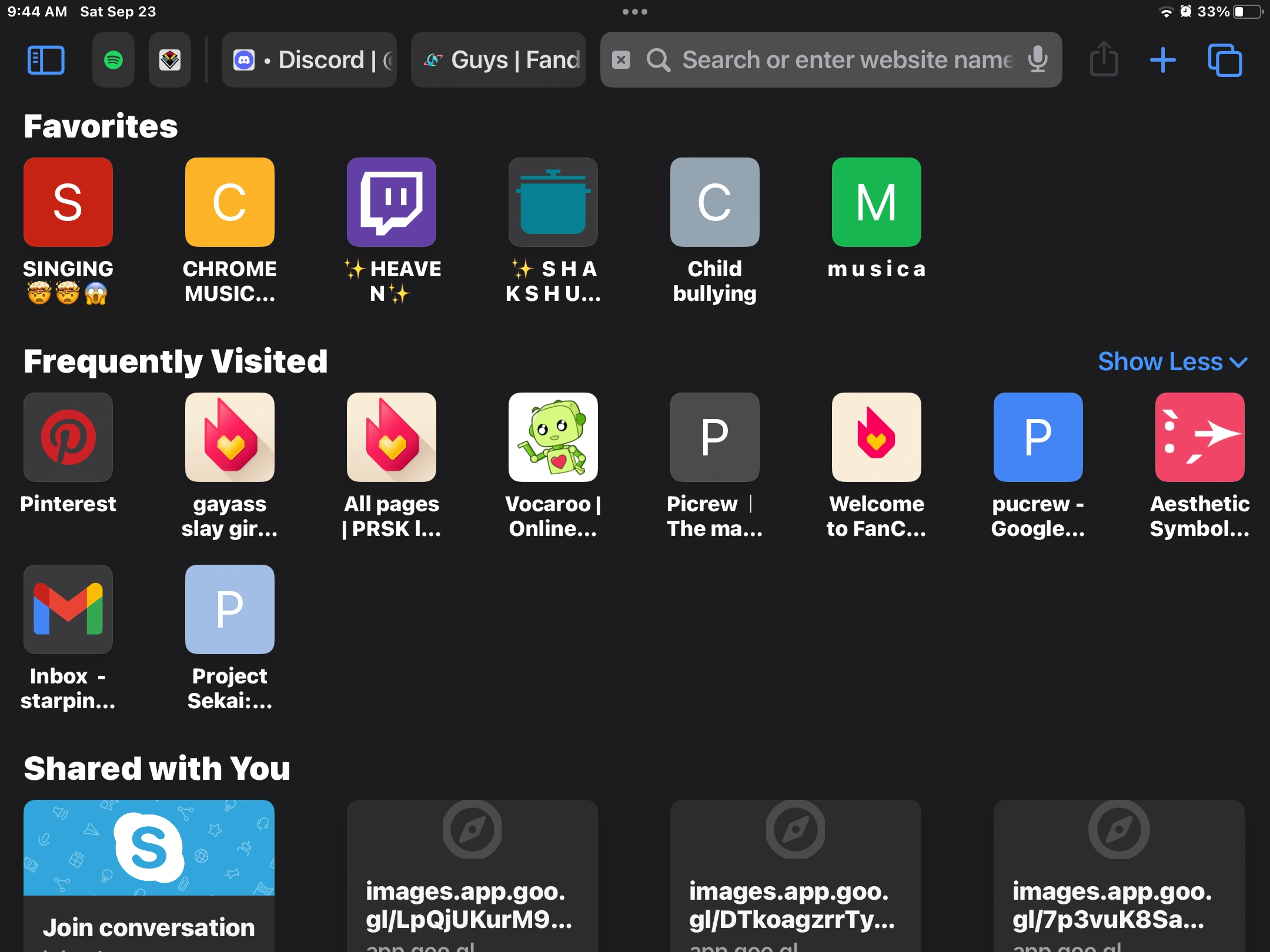Open the tab overview icon
The width and height of the screenshot is (1270, 952).
pos(1225,60)
